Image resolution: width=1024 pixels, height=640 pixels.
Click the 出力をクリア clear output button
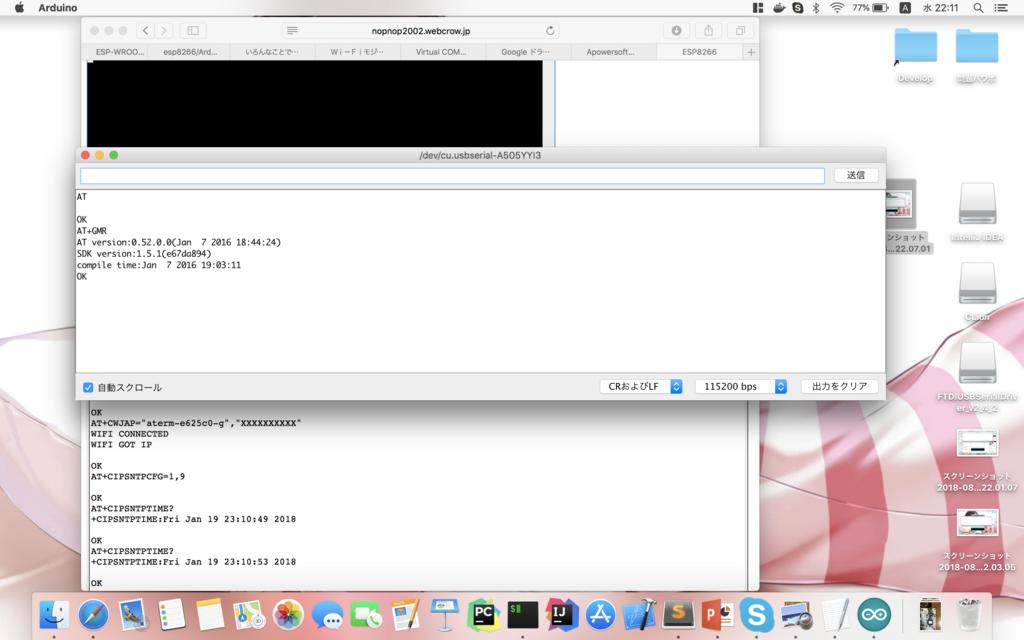tap(839, 387)
